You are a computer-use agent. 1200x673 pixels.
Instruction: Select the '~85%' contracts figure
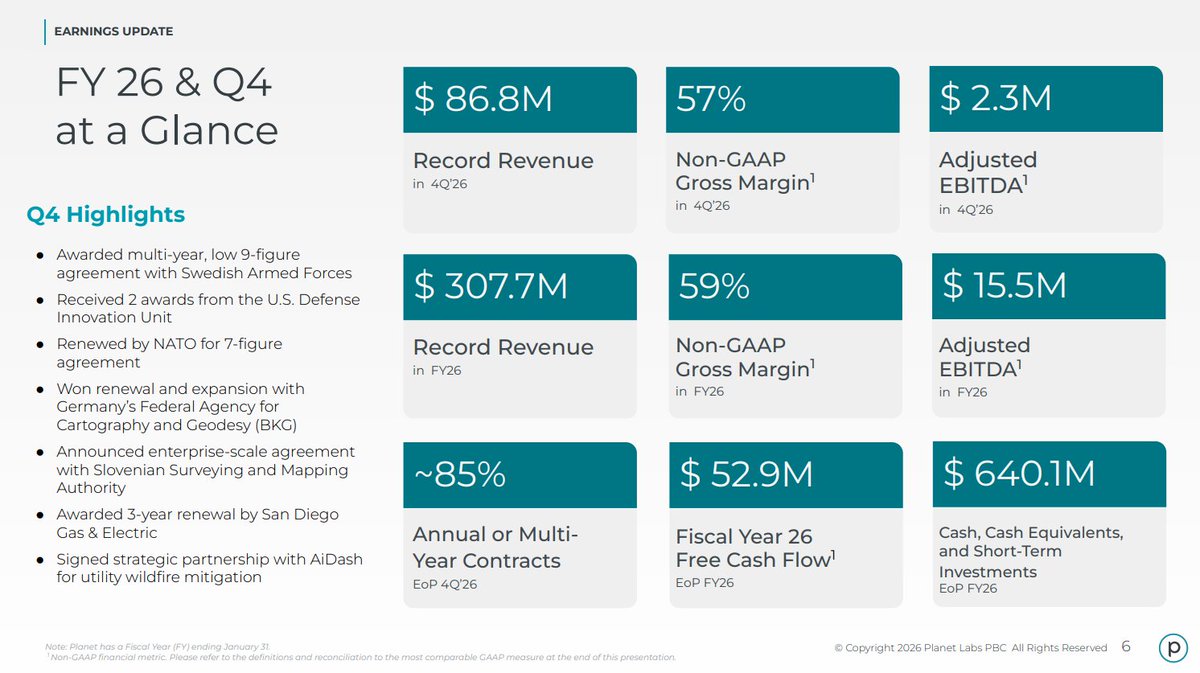[x=460, y=475]
